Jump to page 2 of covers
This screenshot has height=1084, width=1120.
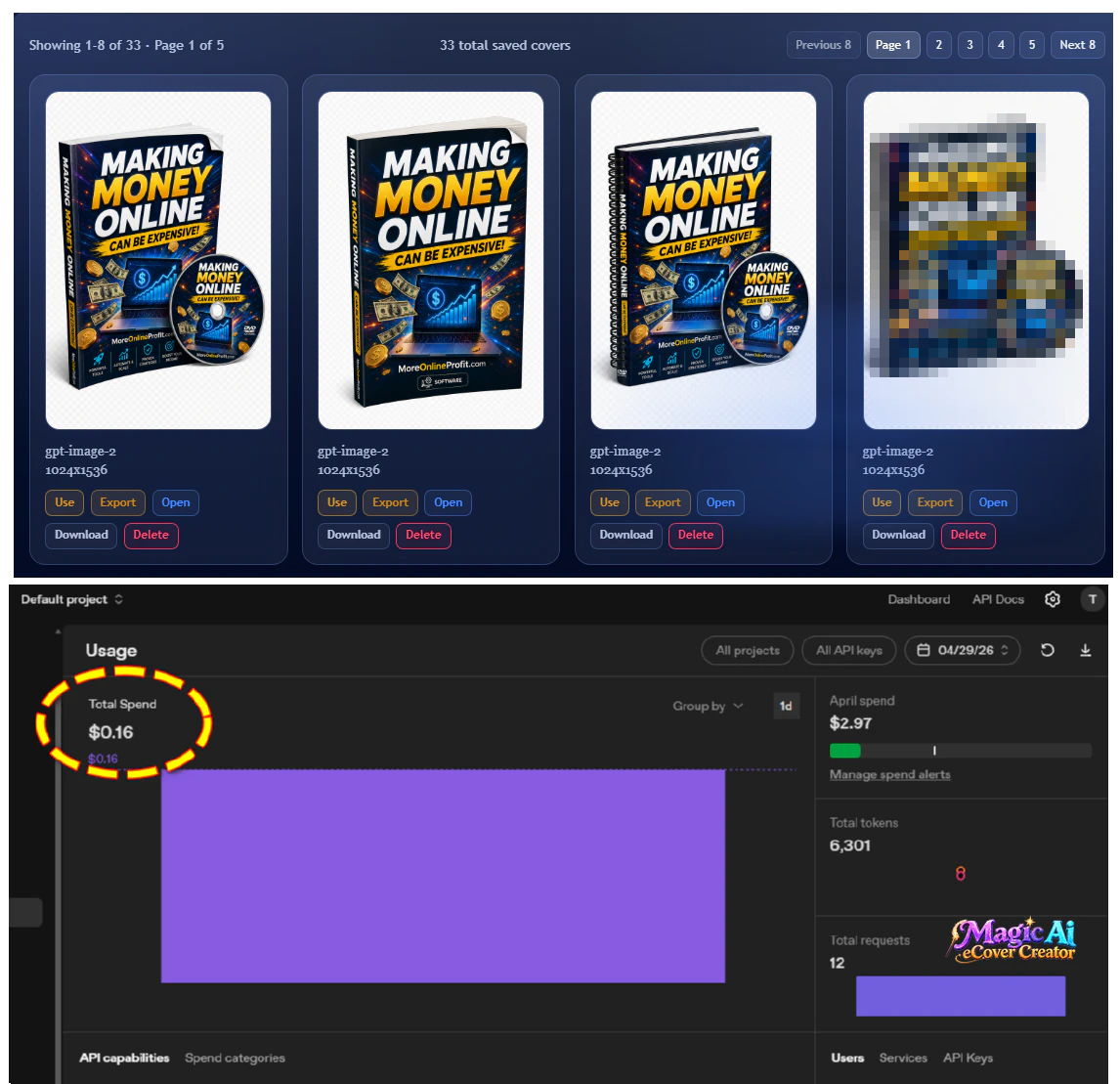pyautogui.click(x=938, y=45)
